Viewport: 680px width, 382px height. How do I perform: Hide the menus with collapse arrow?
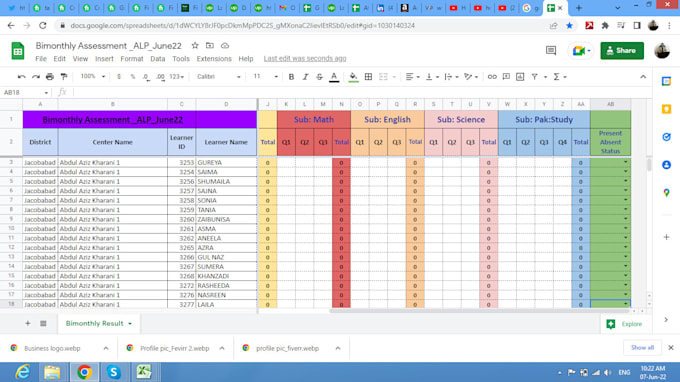643,77
